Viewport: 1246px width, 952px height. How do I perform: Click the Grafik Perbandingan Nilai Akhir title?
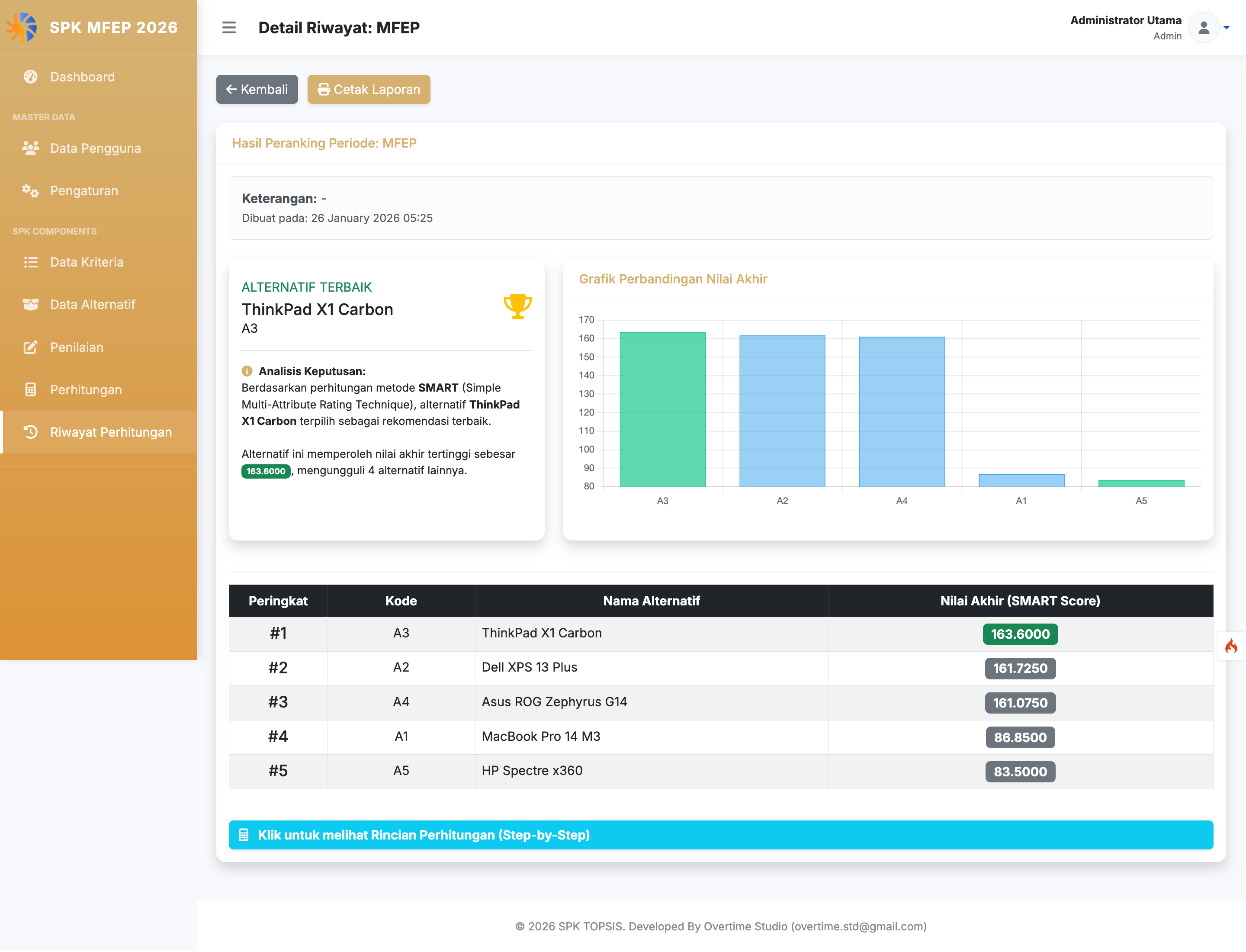coord(673,279)
